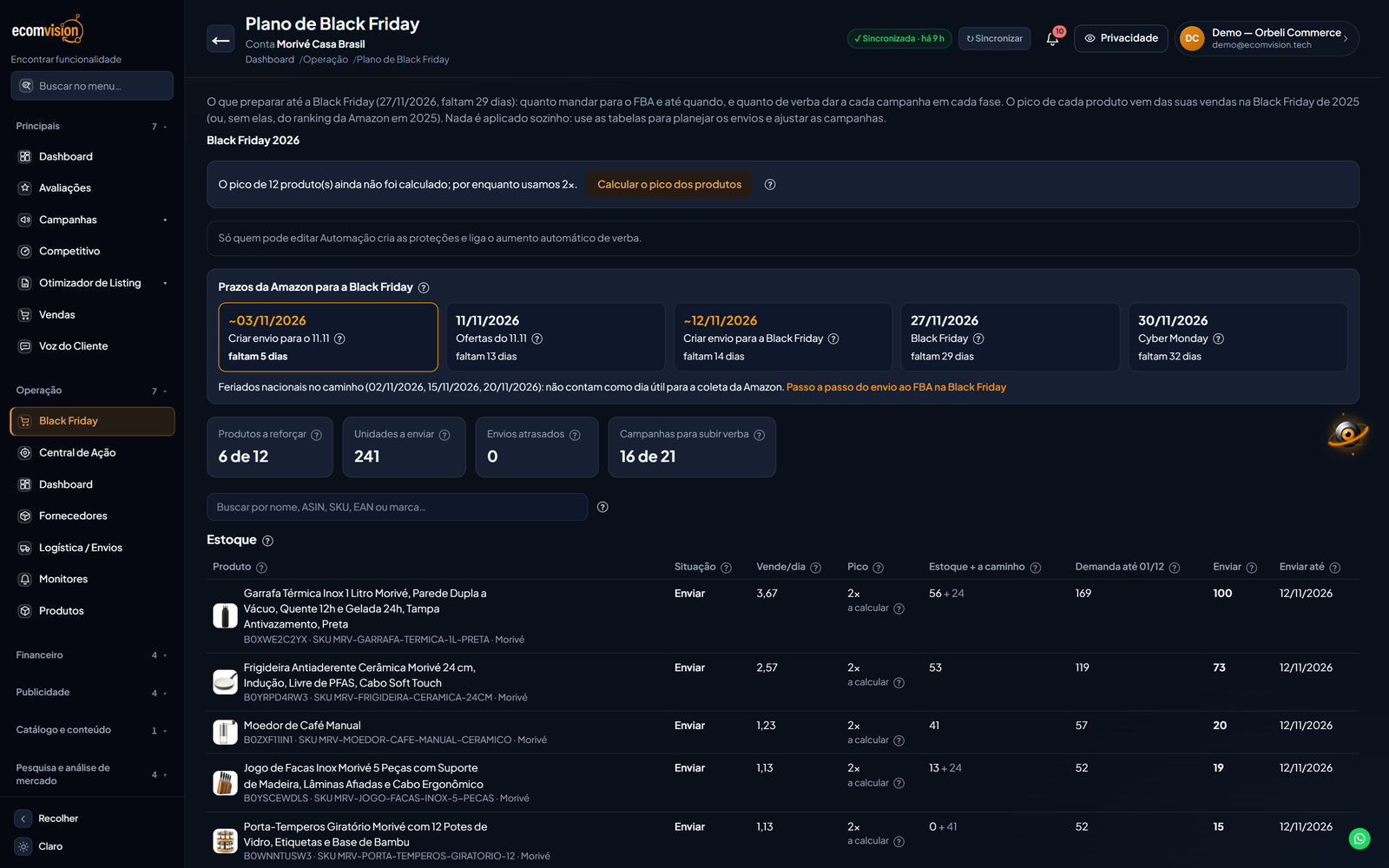Click the back arrow button
The width and height of the screenshot is (1389, 868).
pyautogui.click(x=221, y=39)
